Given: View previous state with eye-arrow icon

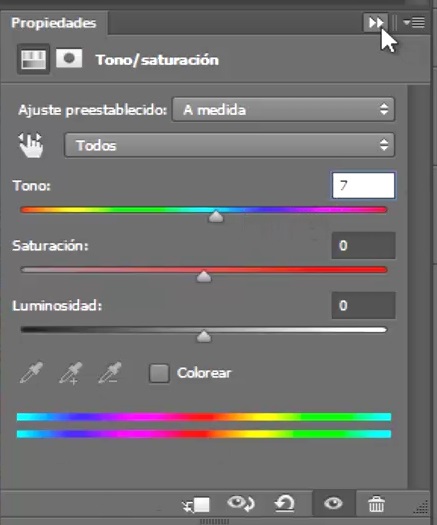Looking at the screenshot, I should pos(241,504).
